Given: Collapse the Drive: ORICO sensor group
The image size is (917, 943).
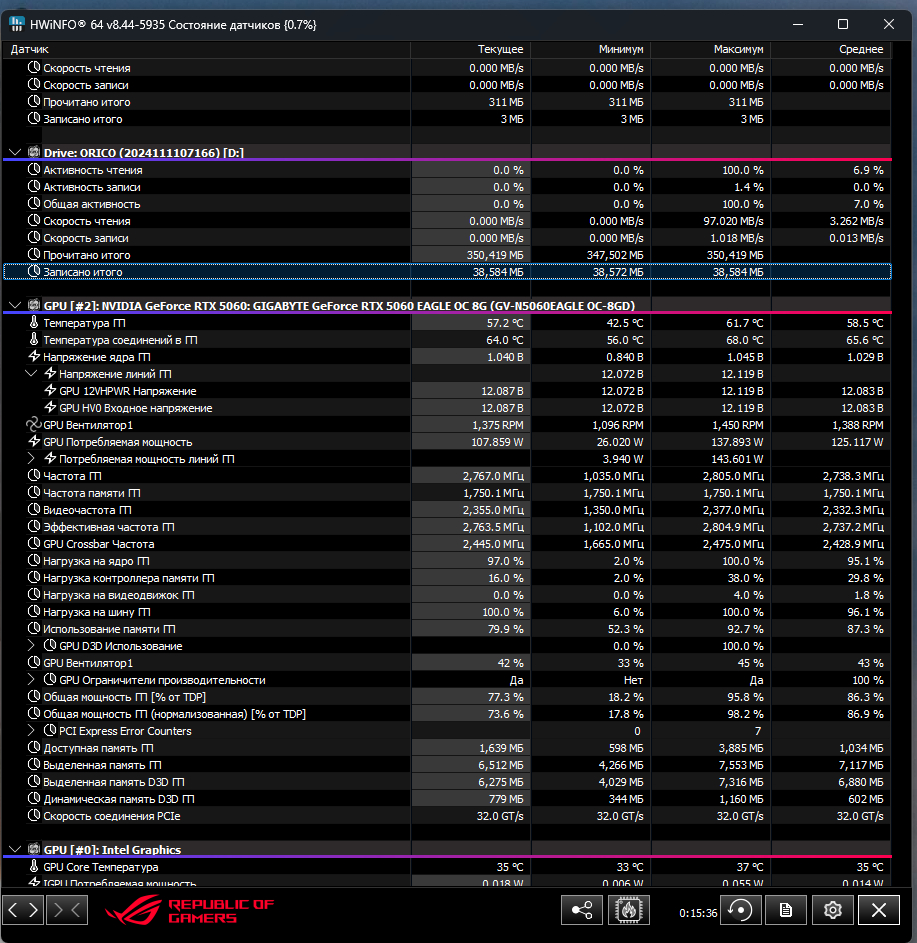Looking at the screenshot, I should pos(16,153).
